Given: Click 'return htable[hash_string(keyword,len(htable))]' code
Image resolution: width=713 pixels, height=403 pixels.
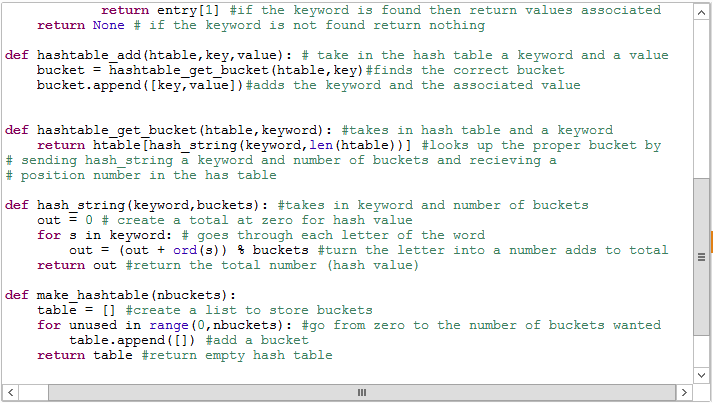Looking at the screenshot, I should click(224, 145).
